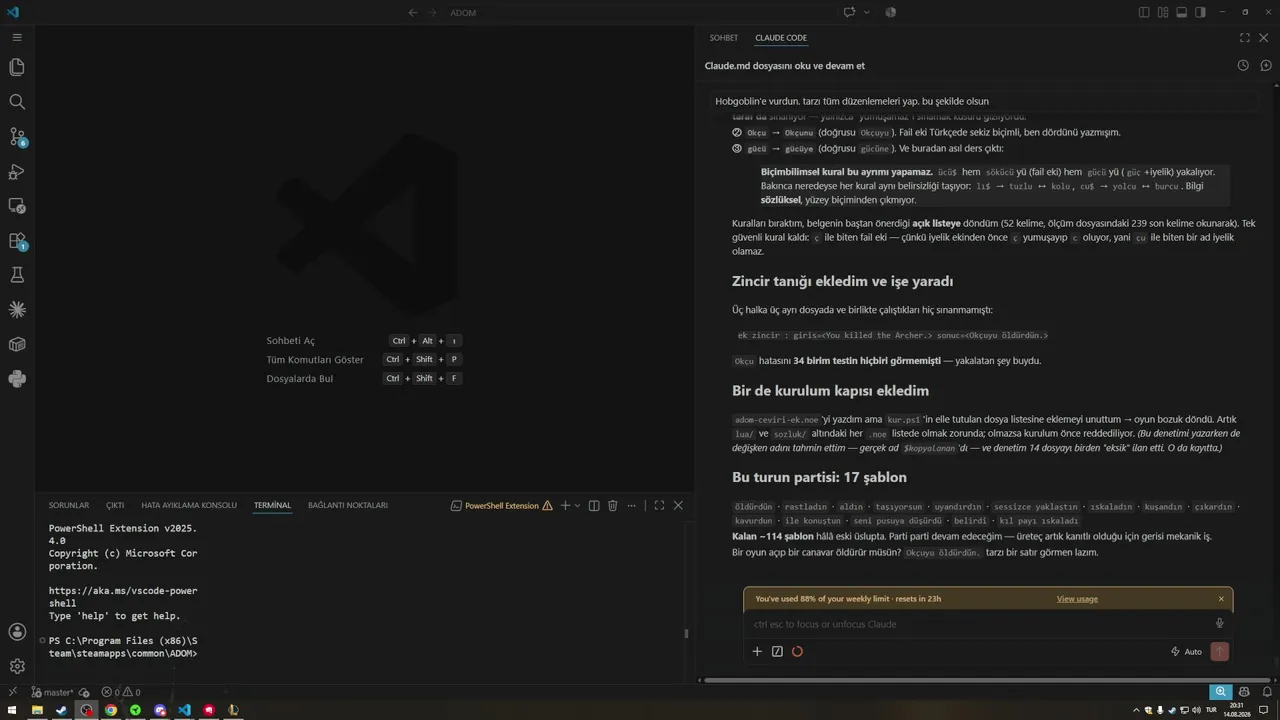Kill the terminal with trash icon
The height and width of the screenshot is (720, 1280).
pos(613,506)
